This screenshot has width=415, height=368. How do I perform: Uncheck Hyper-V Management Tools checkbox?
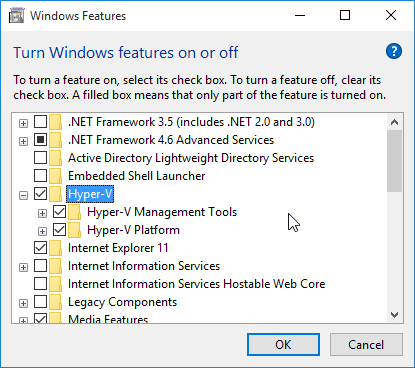click(59, 212)
